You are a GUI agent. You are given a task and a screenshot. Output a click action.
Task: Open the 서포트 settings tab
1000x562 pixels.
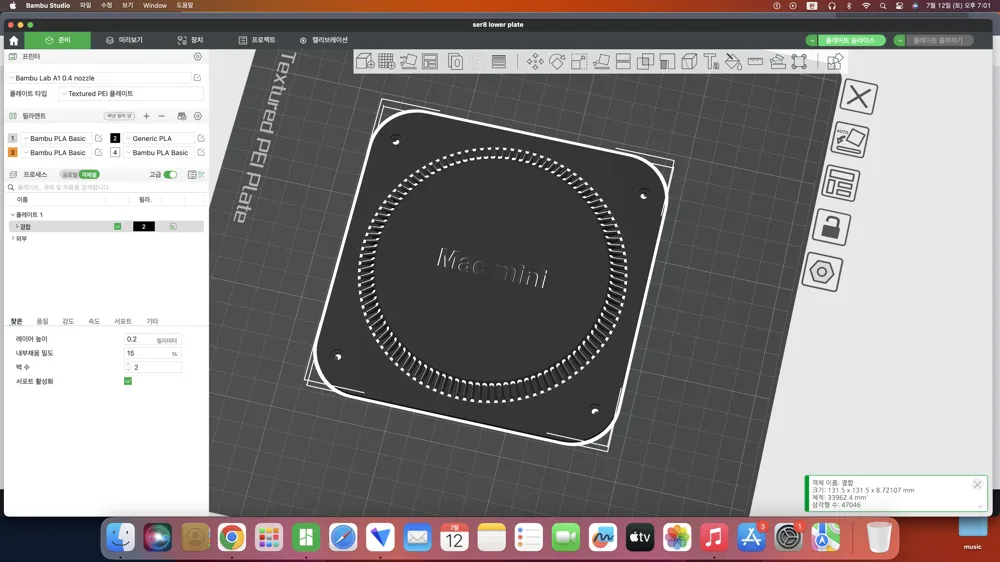[x=122, y=322]
